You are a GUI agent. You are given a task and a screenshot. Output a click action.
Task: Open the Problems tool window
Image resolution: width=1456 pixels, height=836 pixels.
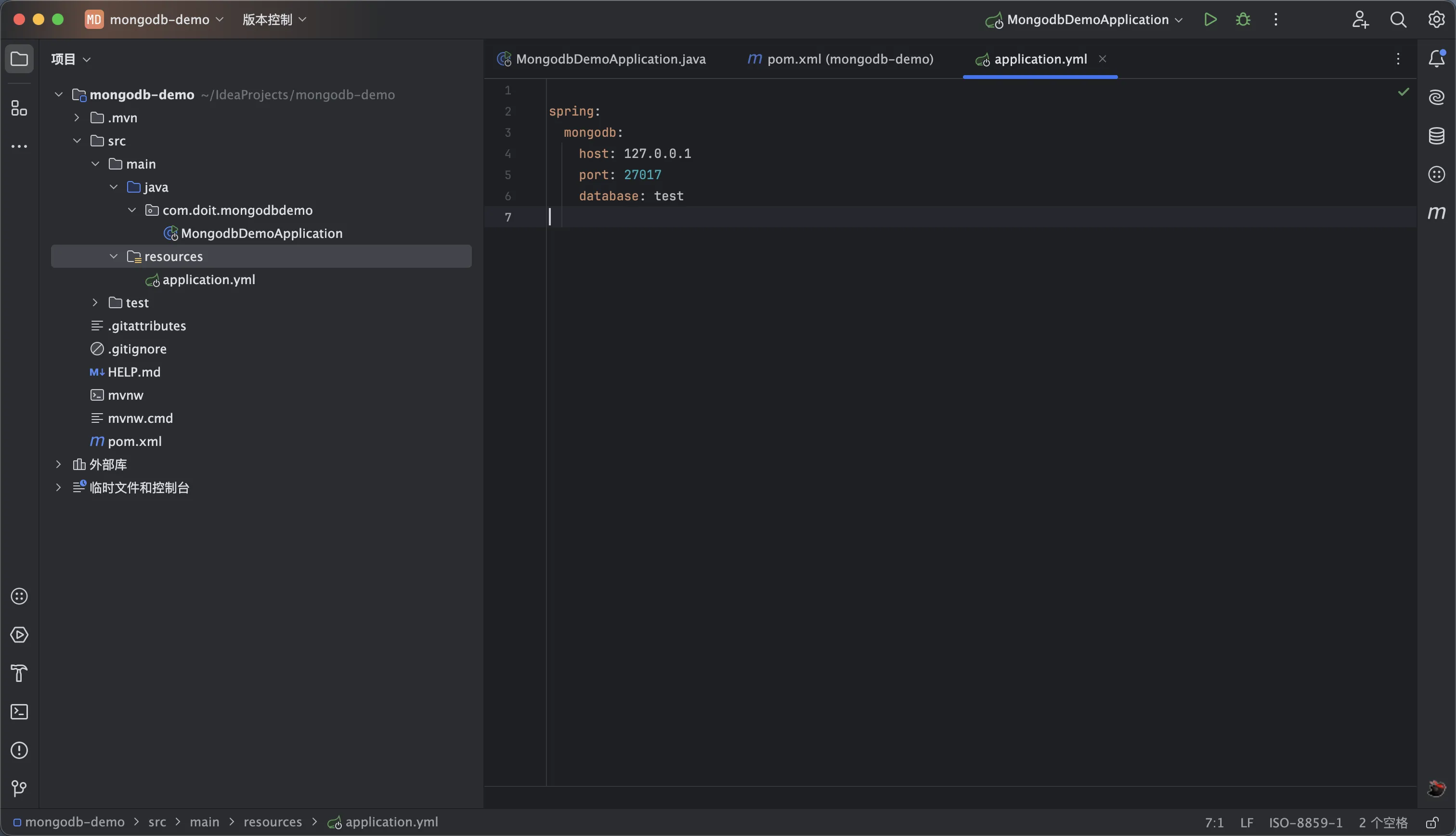[20, 750]
